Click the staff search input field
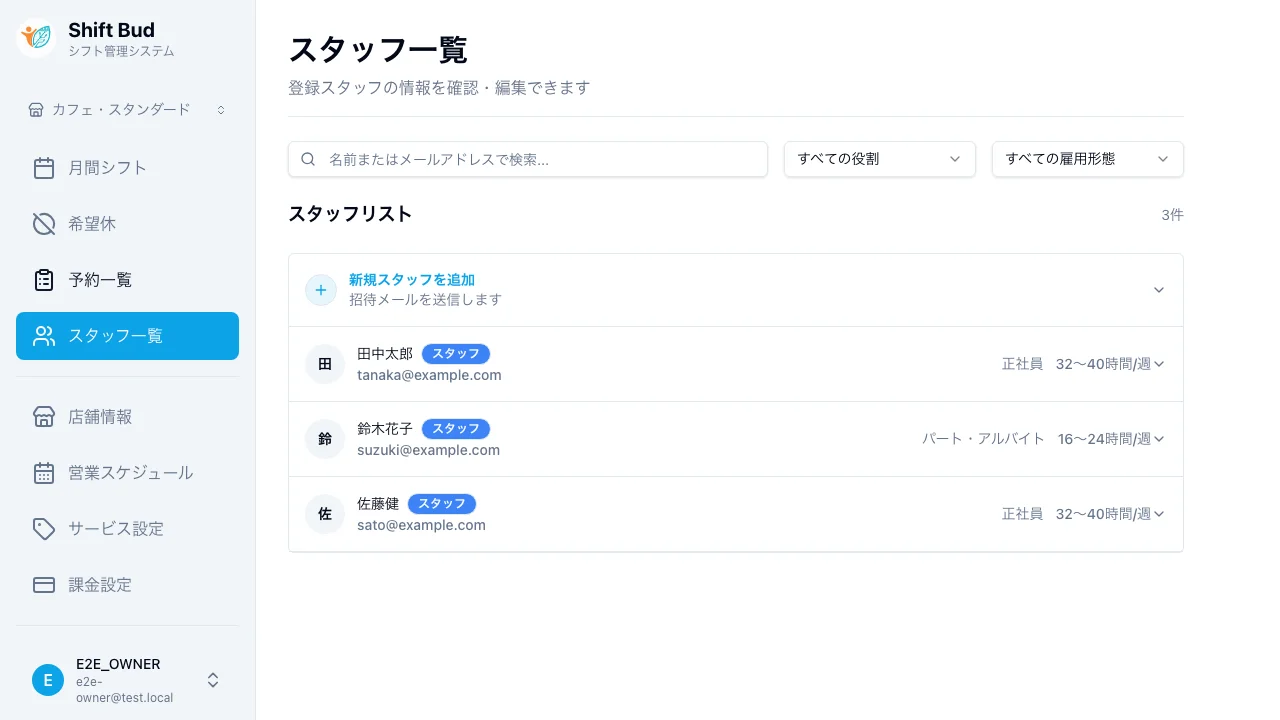1280x720 pixels. coord(527,158)
